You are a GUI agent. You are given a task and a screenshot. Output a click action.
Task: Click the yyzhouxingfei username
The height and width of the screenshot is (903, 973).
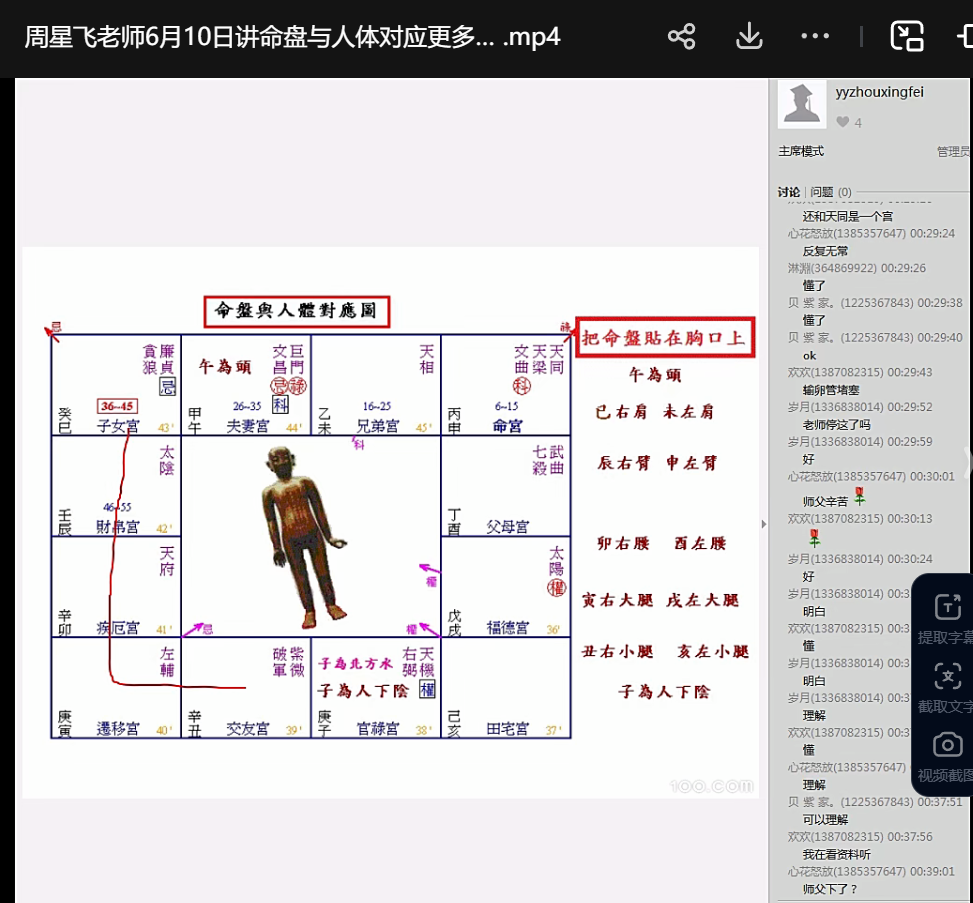click(879, 92)
